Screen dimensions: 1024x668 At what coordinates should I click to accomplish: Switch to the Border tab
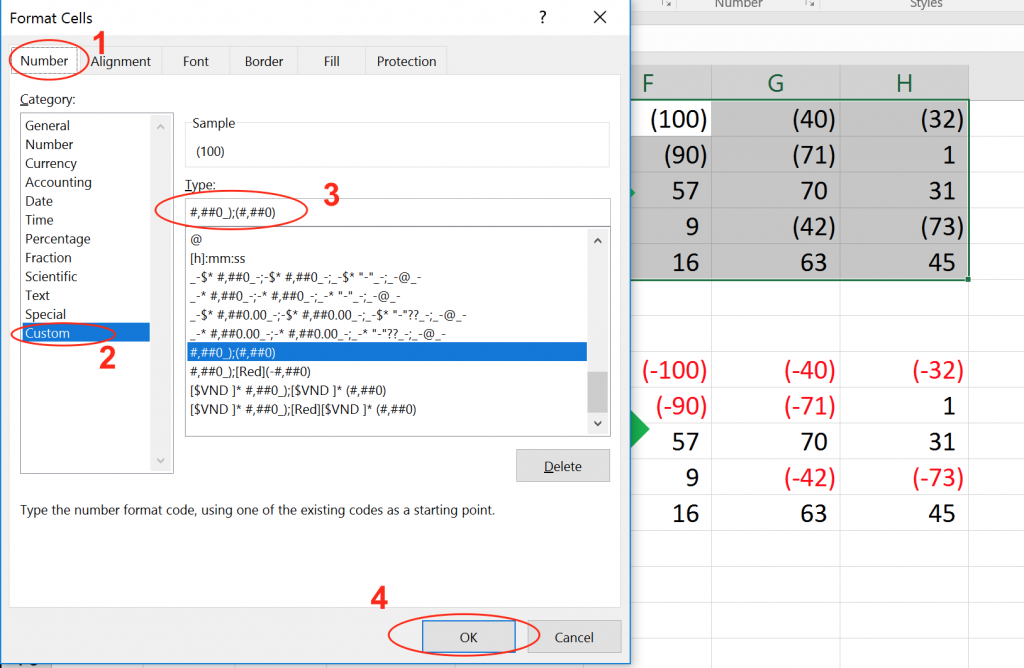click(x=263, y=61)
